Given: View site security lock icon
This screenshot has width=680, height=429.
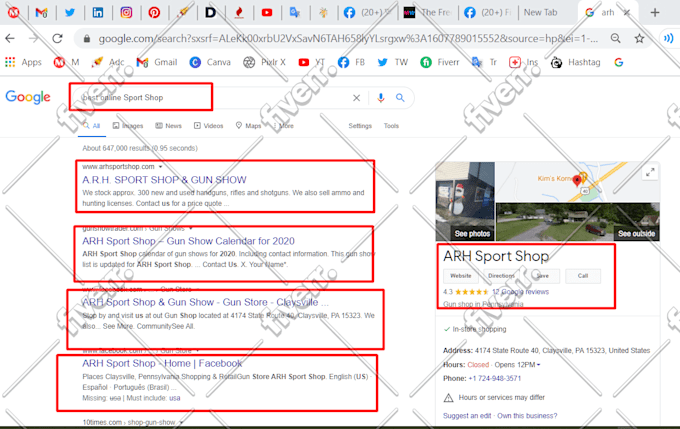Looking at the screenshot, I should tap(87, 39).
